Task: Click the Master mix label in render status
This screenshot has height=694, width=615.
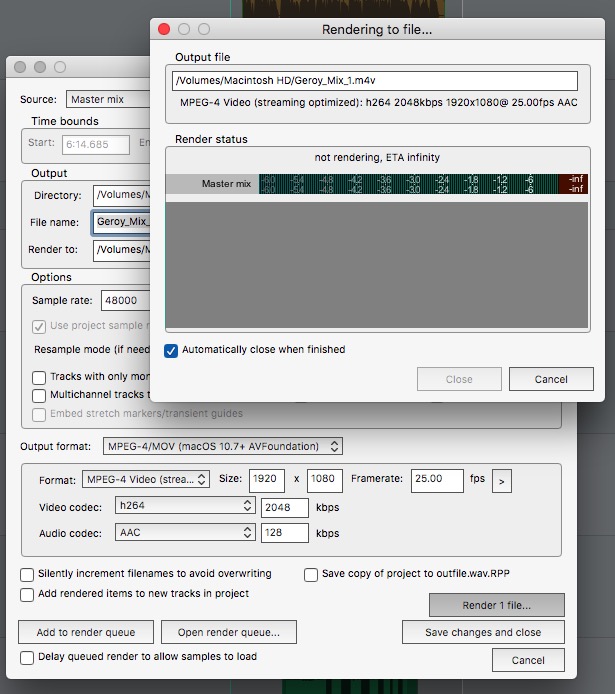Action: tap(226, 184)
